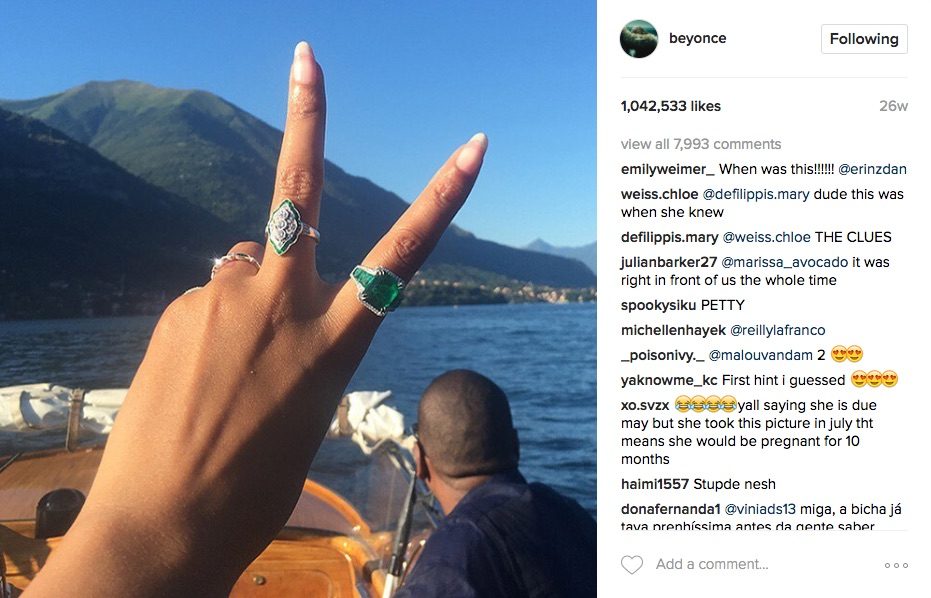
Task: Open julianbarker27 commenter profile
Action: tap(669, 262)
